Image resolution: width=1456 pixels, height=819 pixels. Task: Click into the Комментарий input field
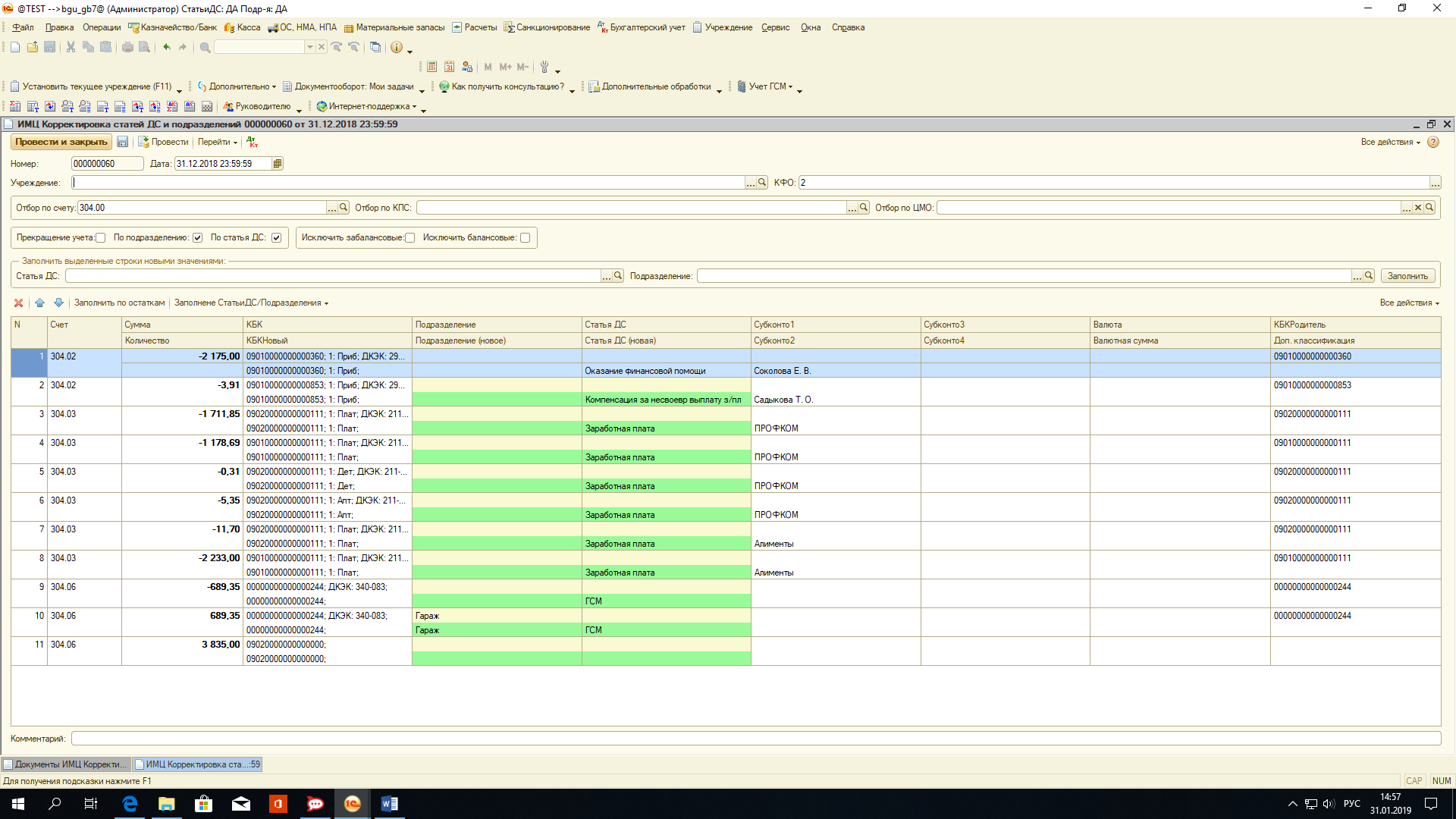(755, 739)
